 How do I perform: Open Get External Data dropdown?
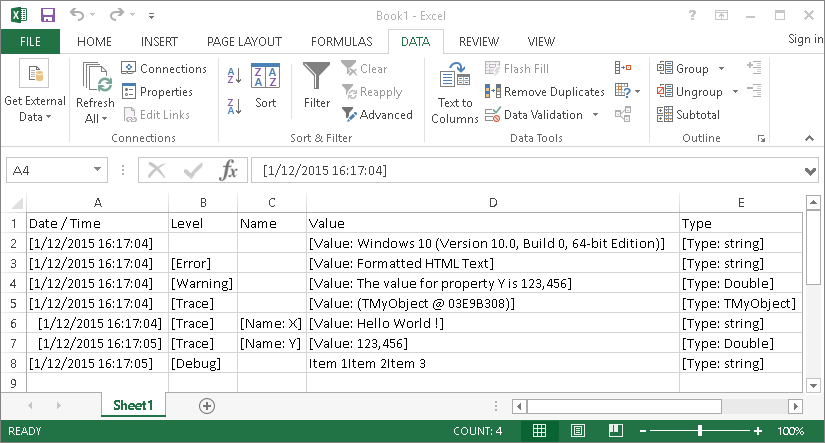click(35, 117)
